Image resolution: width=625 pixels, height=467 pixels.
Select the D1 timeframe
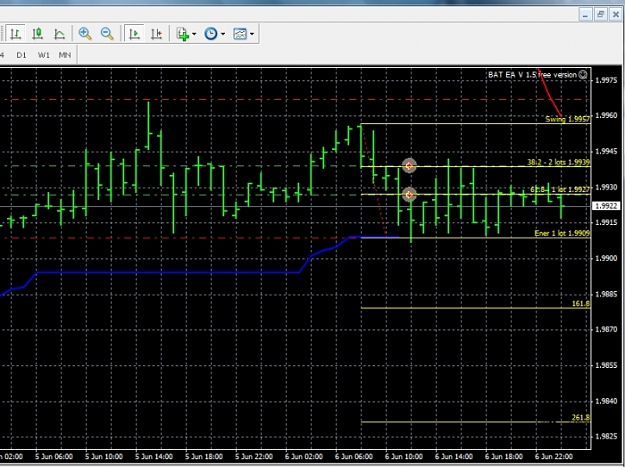point(22,55)
